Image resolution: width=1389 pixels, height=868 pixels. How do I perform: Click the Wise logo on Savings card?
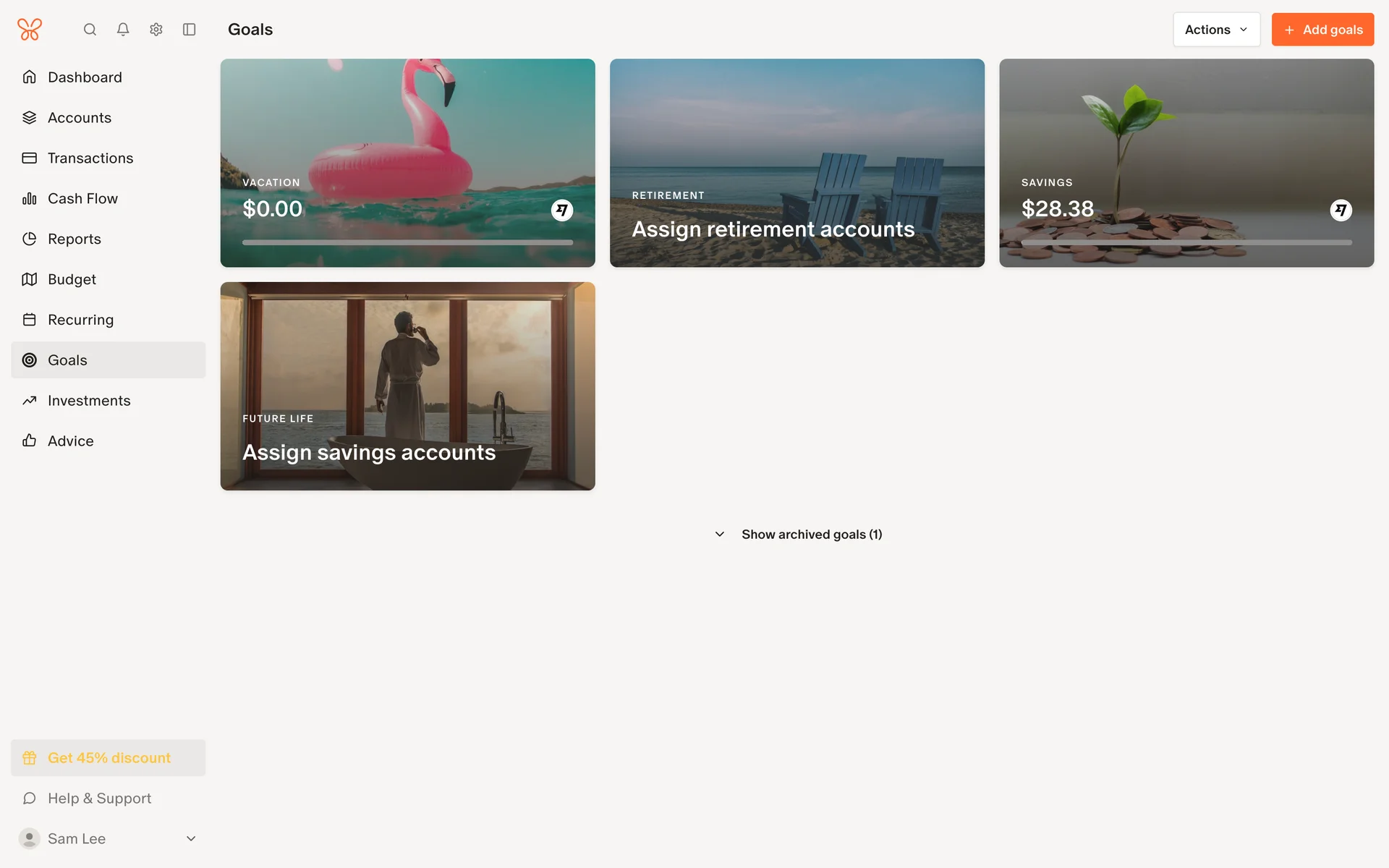click(1341, 210)
